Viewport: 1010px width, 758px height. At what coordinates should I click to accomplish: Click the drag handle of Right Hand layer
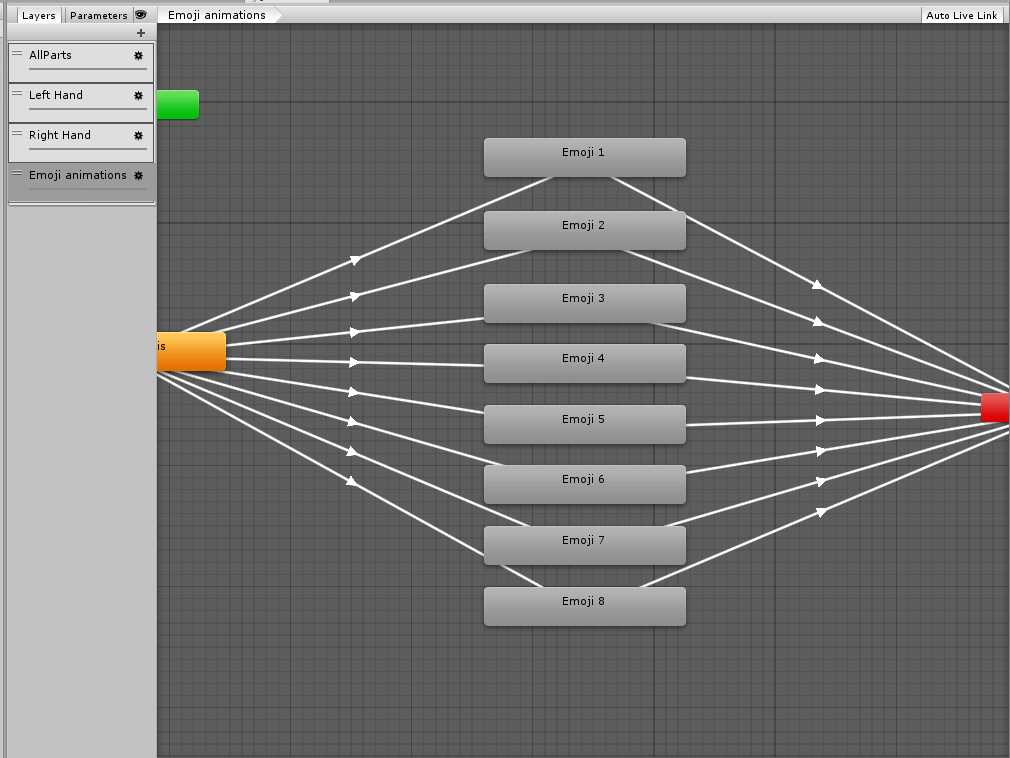(17, 134)
